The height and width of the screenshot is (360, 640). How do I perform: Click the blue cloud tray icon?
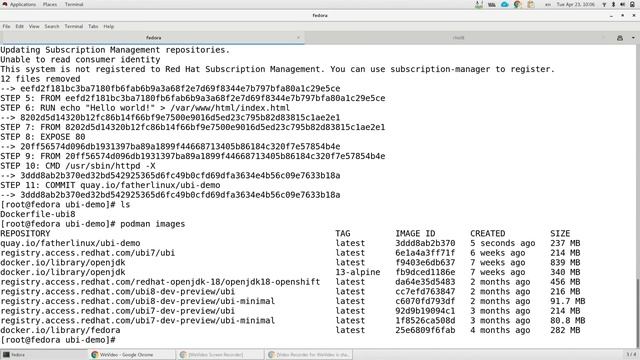[x=504, y=4]
